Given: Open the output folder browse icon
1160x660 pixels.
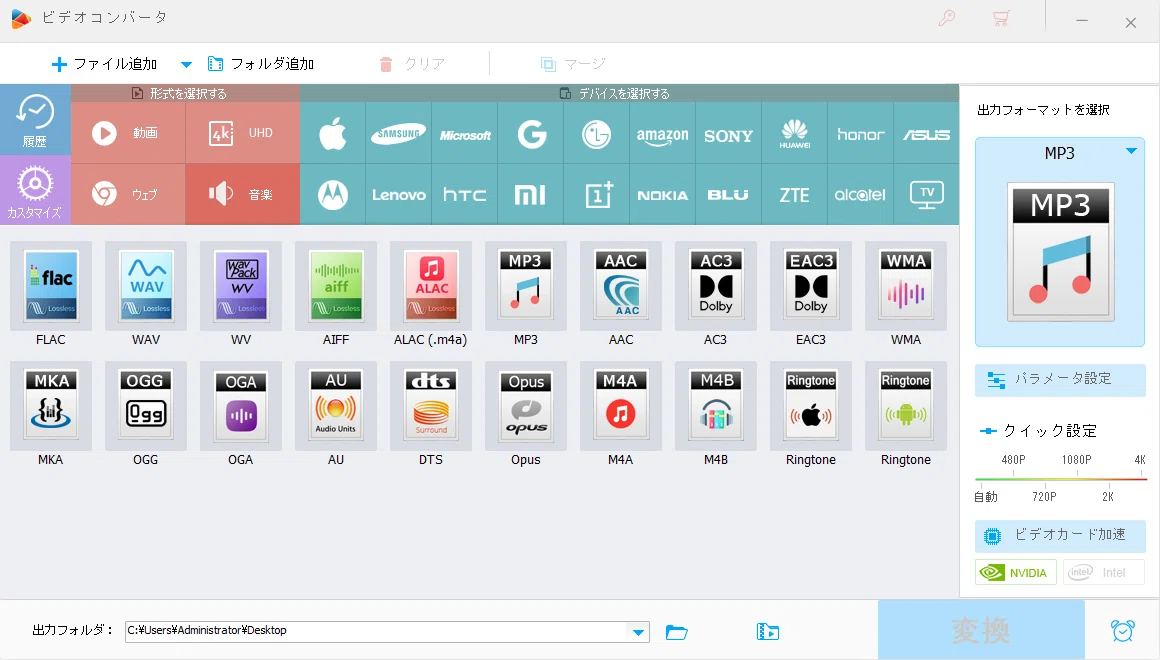Looking at the screenshot, I should coord(676,632).
